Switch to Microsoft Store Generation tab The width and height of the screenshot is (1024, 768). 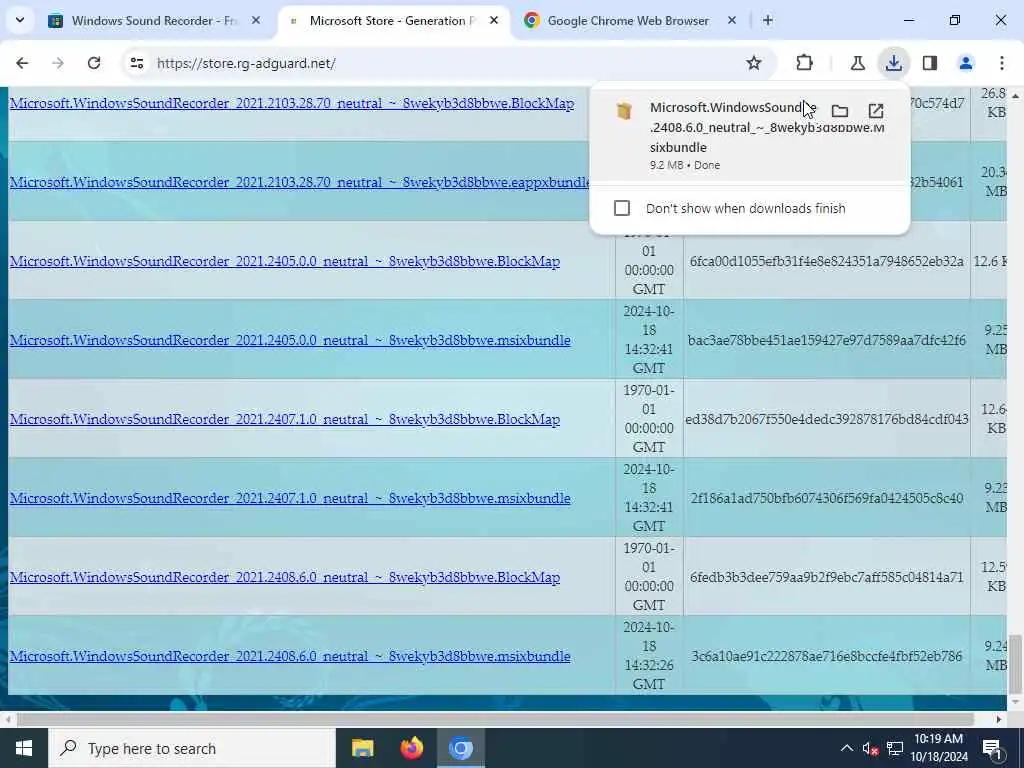(394, 21)
